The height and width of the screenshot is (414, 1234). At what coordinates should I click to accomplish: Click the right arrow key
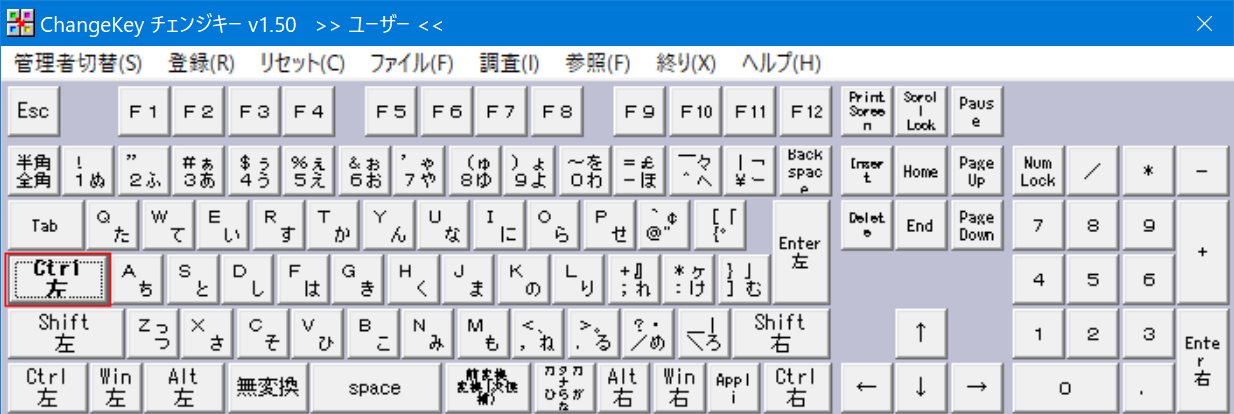point(975,387)
